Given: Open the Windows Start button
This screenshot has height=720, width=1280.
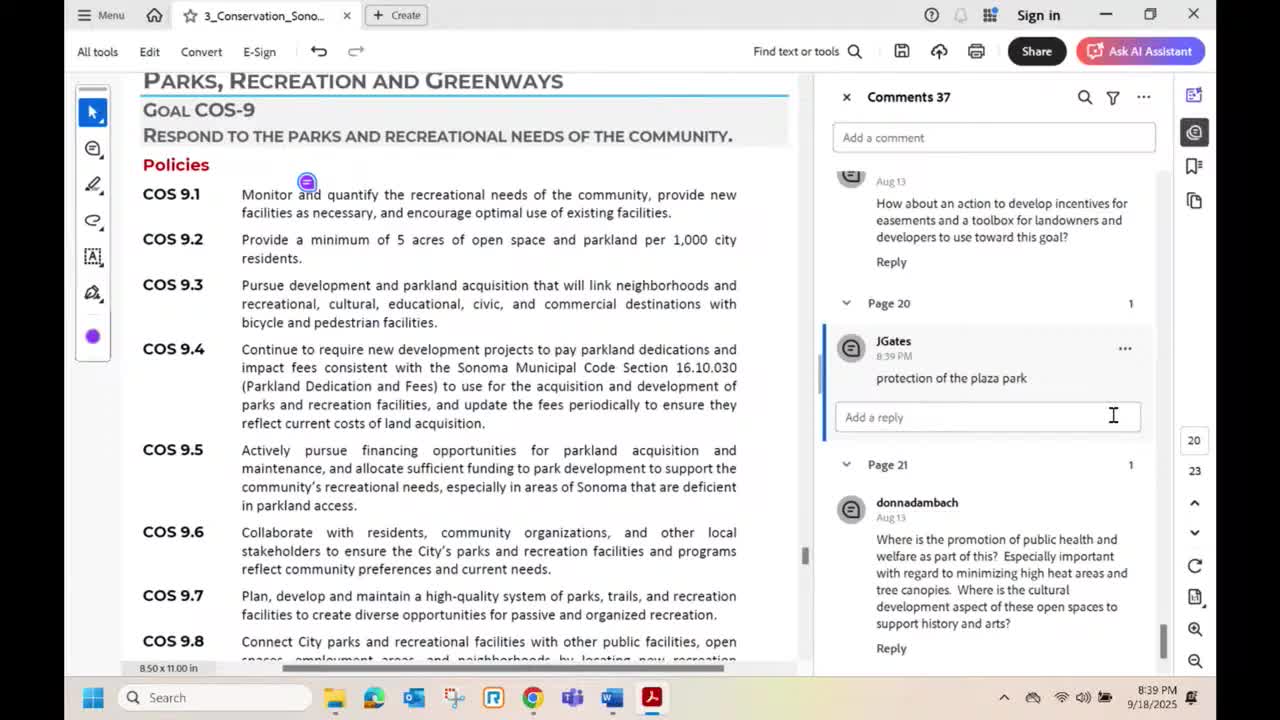Looking at the screenshot, I should 93,698.
